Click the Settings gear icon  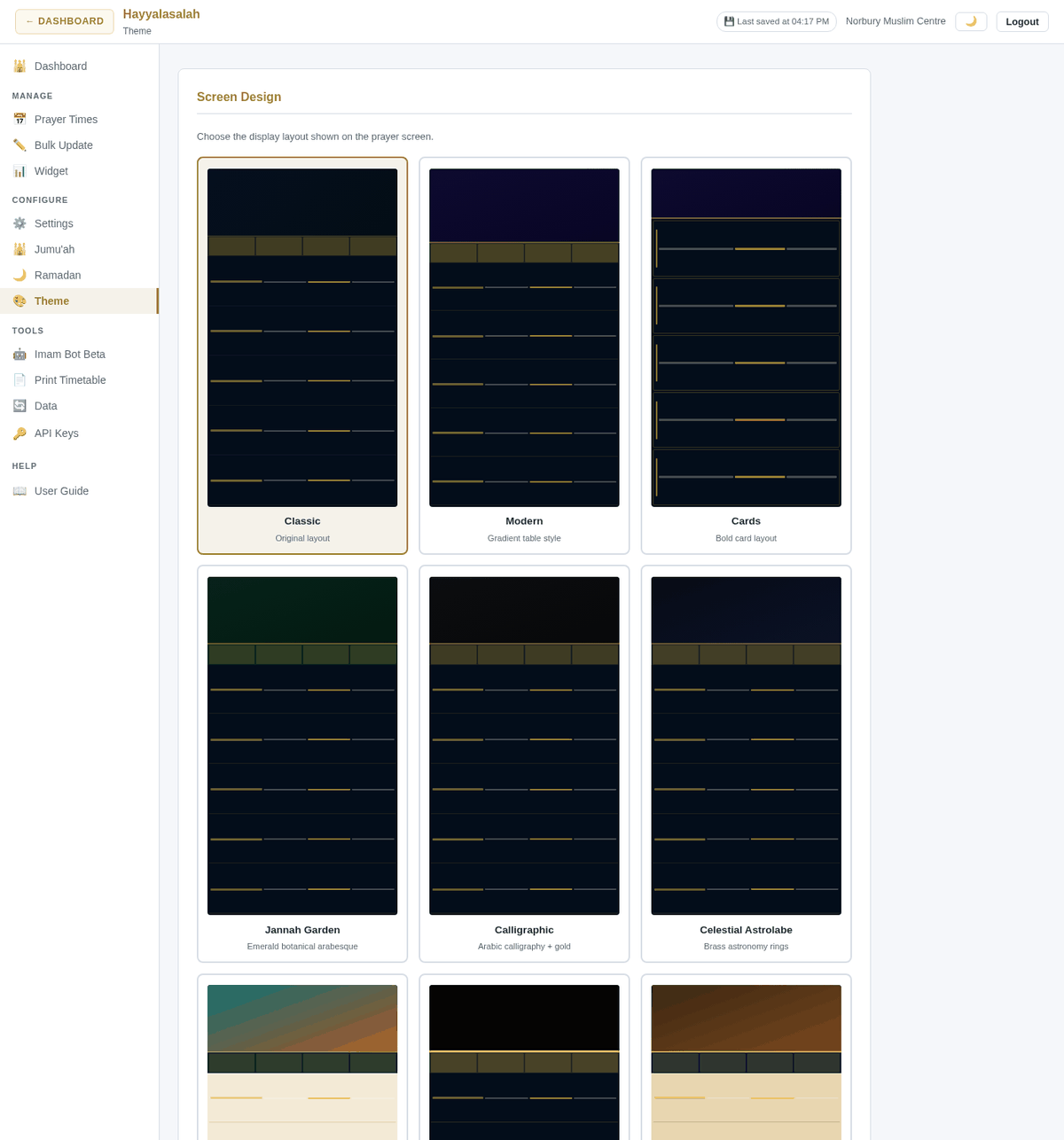(20, 223)
